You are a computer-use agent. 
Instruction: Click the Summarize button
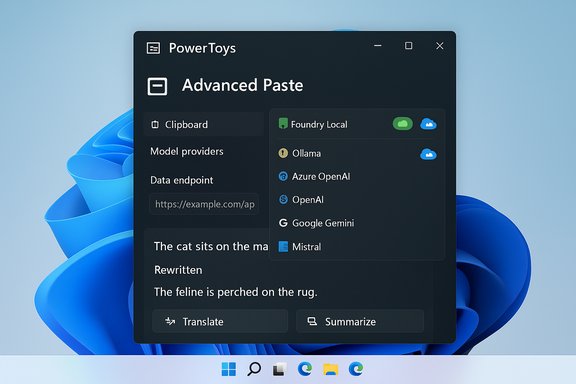(x=360, y=322)
